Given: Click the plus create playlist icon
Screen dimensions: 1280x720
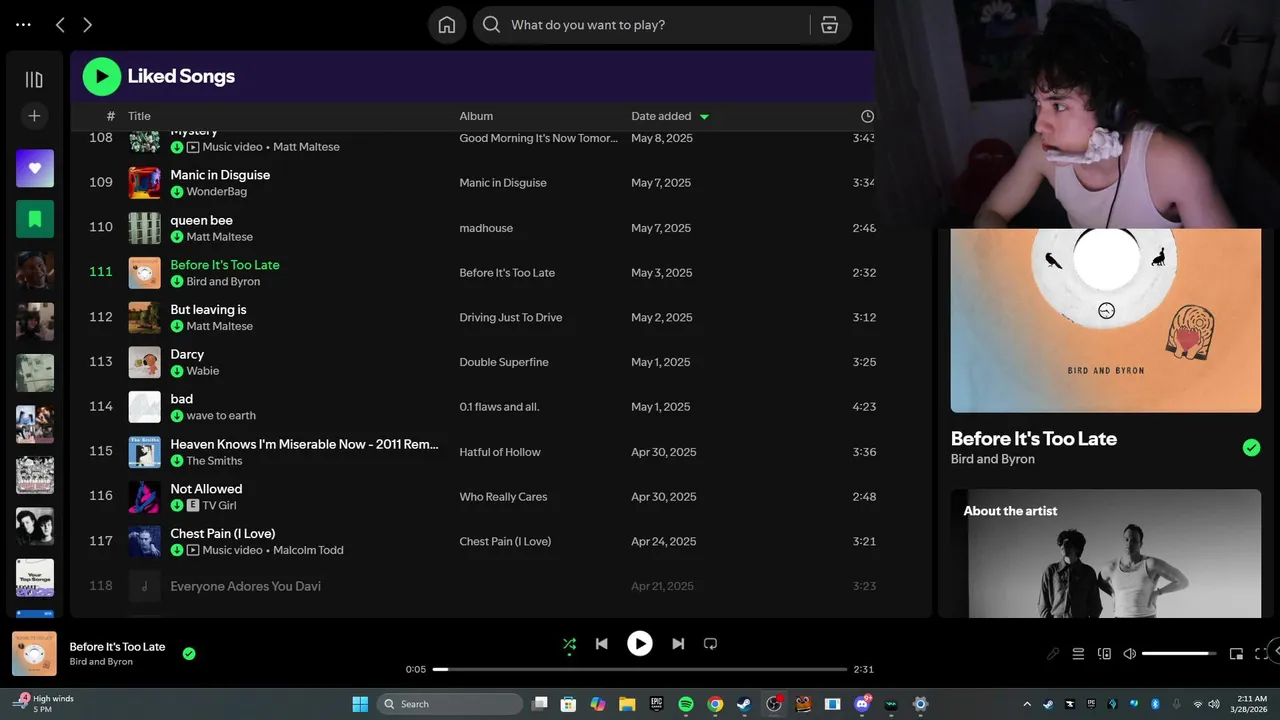Looking at the screenshot, I should click(x=34, y=116).
